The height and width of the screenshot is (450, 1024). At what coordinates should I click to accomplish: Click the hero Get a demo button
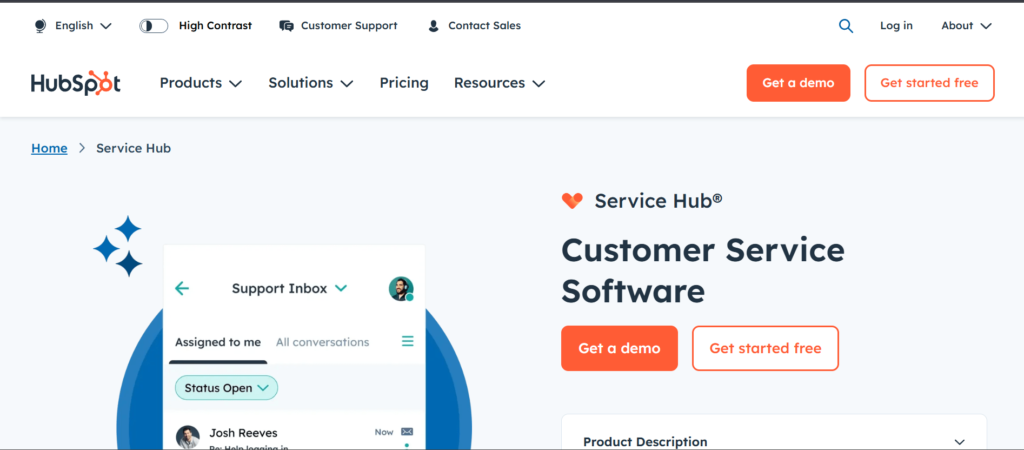point(619,348)
